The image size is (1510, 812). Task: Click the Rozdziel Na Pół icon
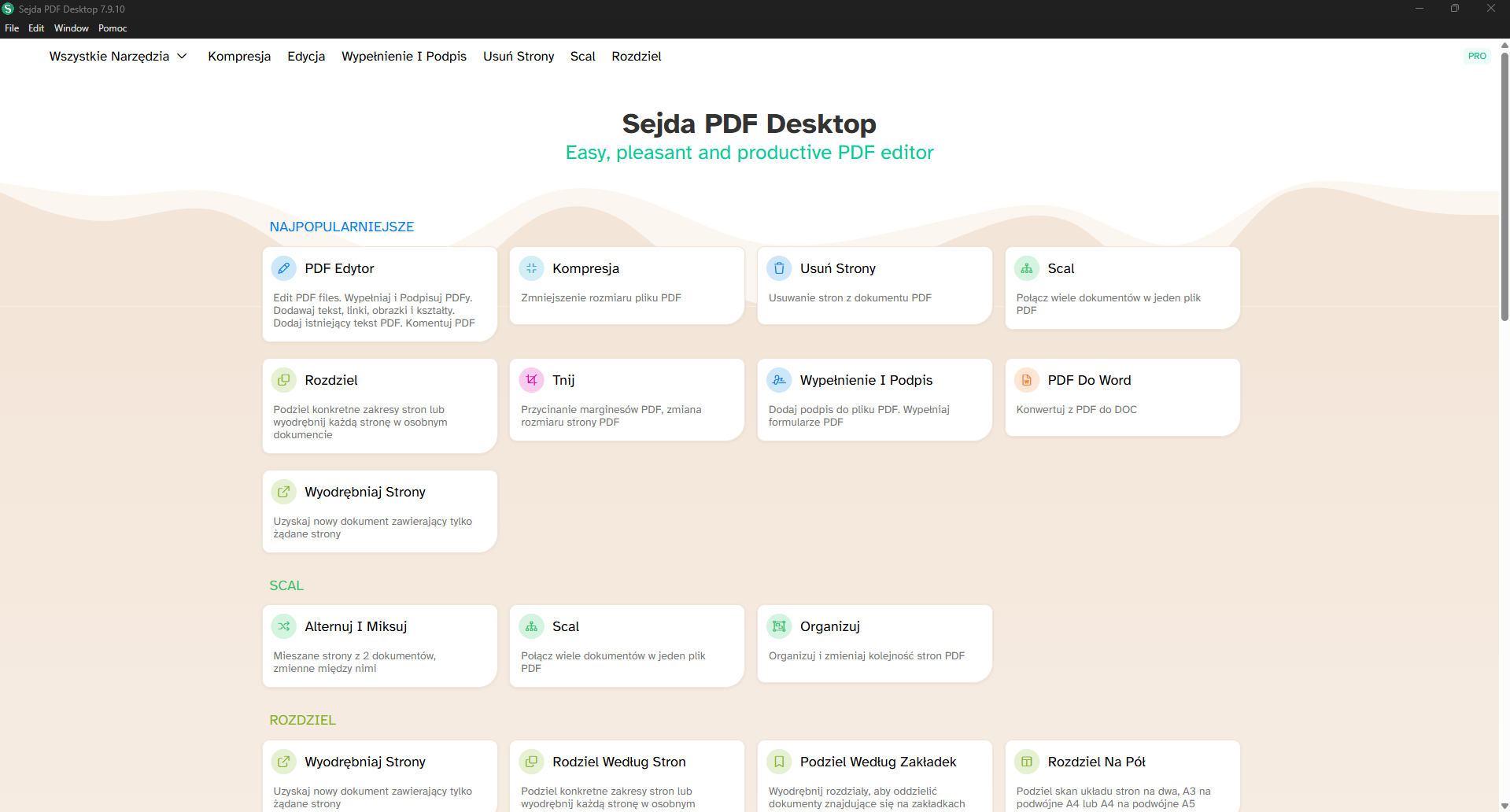1027,762
